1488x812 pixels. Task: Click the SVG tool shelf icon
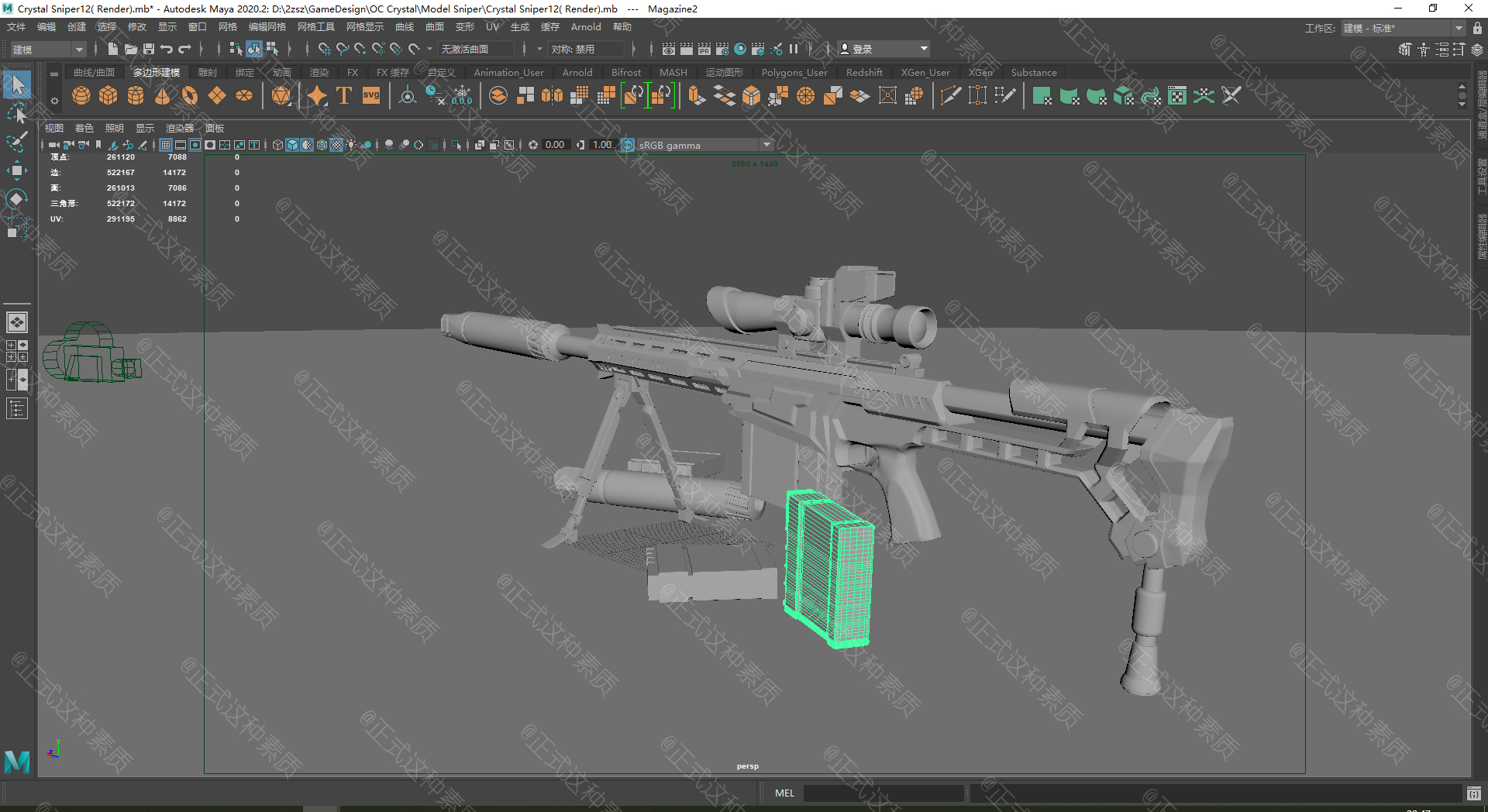pos(371,96)
